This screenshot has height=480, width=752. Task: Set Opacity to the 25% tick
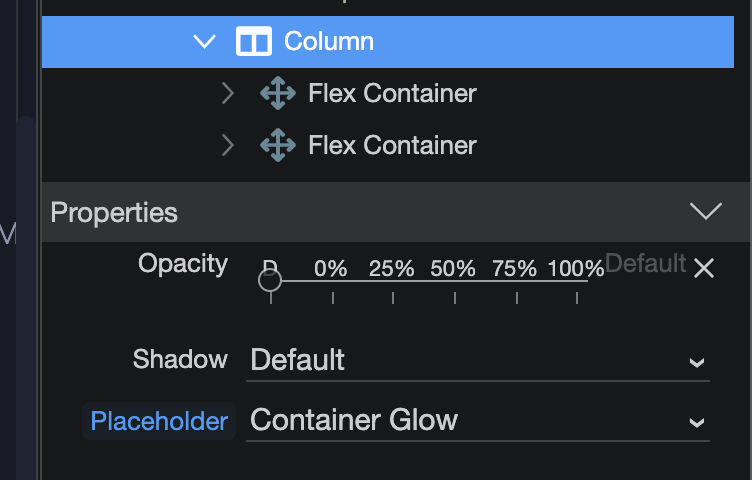click(393, 298)
